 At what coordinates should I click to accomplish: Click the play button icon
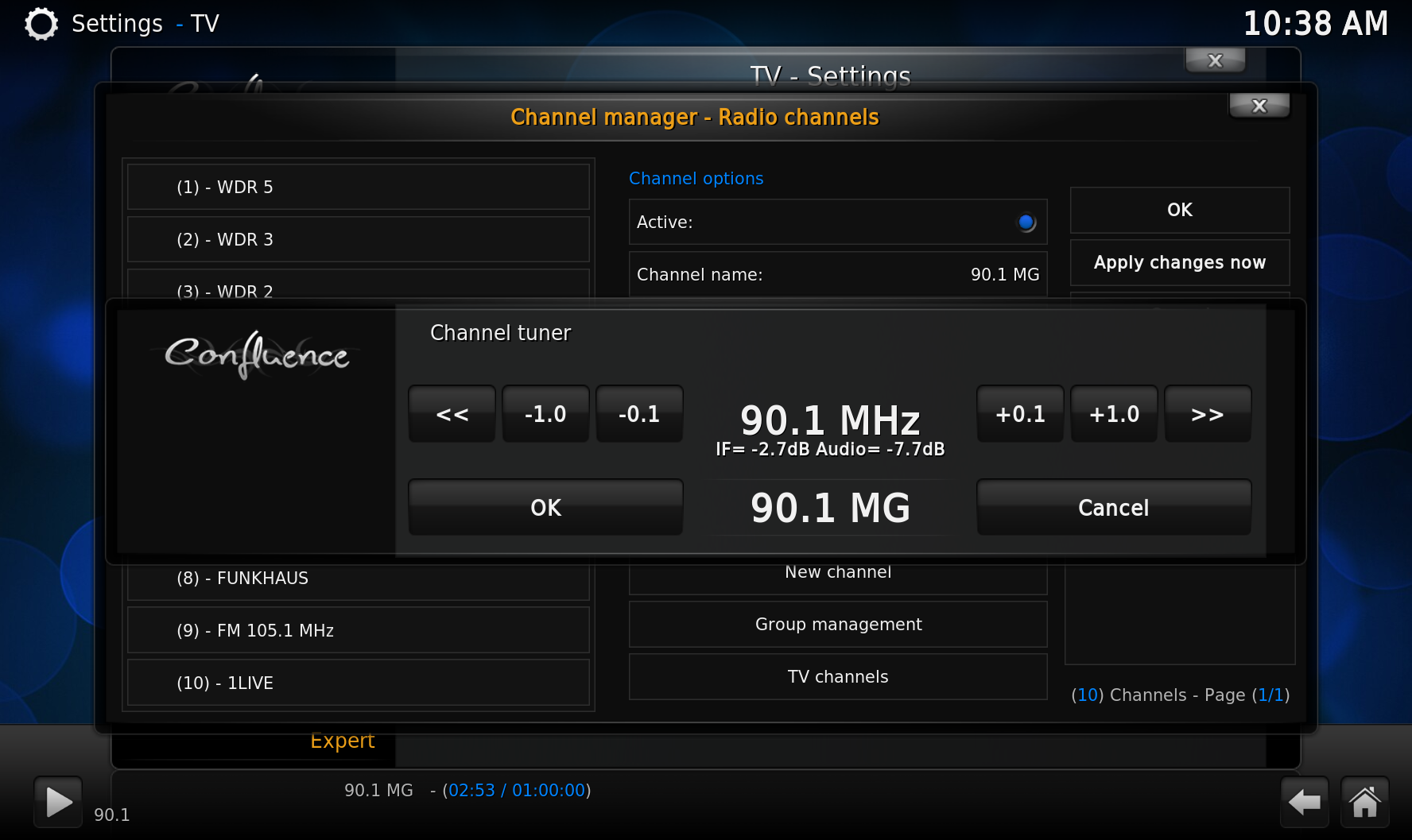pos(58,801)
